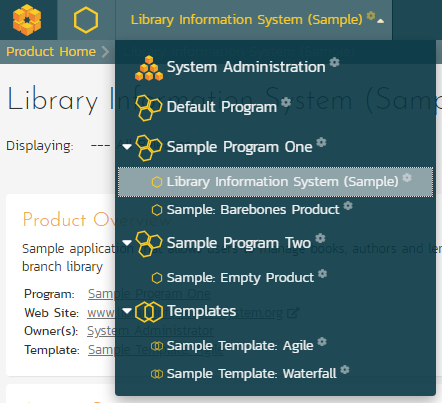Click hexagon icon beside Sample: Empty Product

point(157,278)
